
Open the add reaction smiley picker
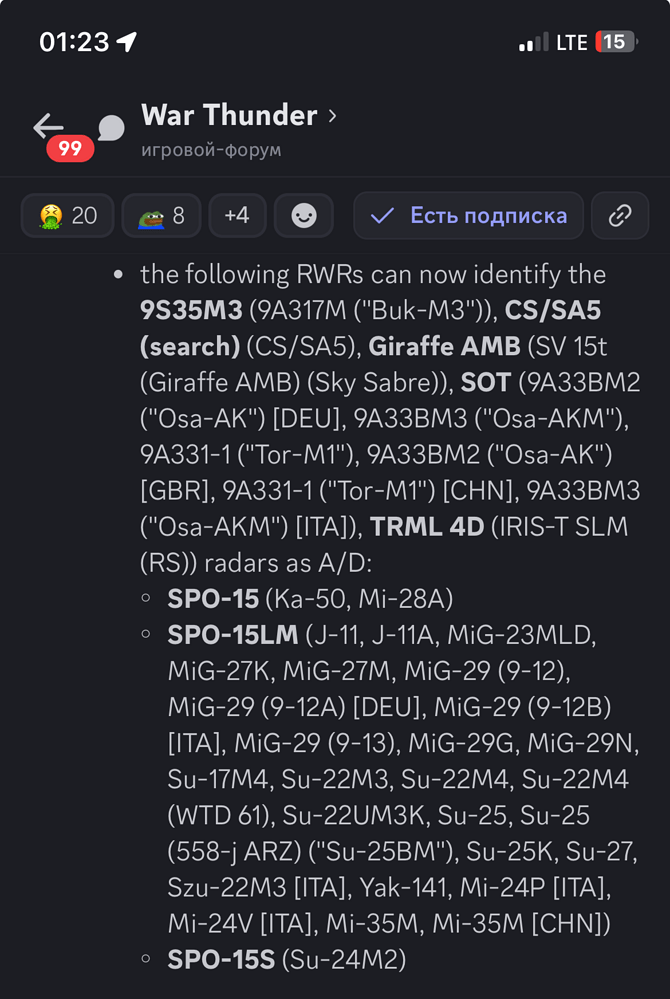[x=304, y=215]
